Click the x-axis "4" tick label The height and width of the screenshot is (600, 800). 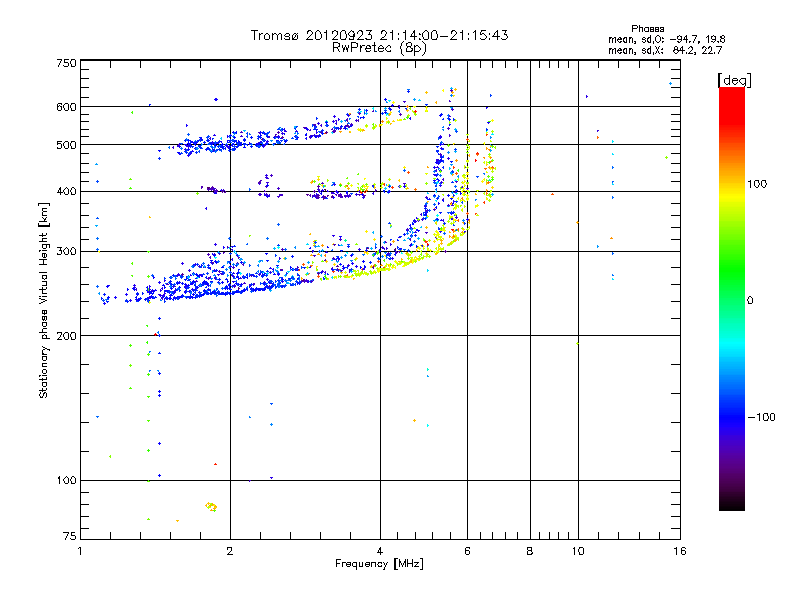[380, 551]
